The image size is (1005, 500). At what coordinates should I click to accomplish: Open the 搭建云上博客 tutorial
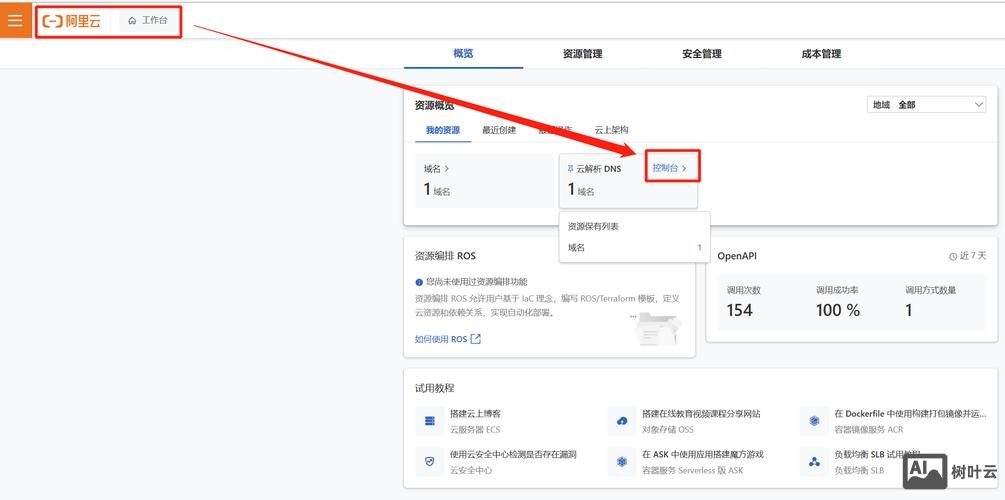coord(475,414)
